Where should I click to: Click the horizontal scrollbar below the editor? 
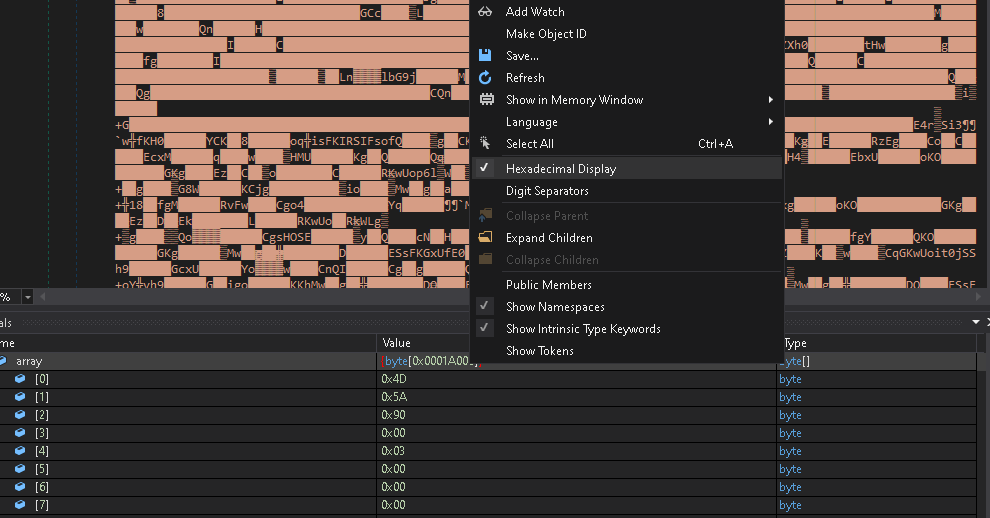tap(250, 297)
